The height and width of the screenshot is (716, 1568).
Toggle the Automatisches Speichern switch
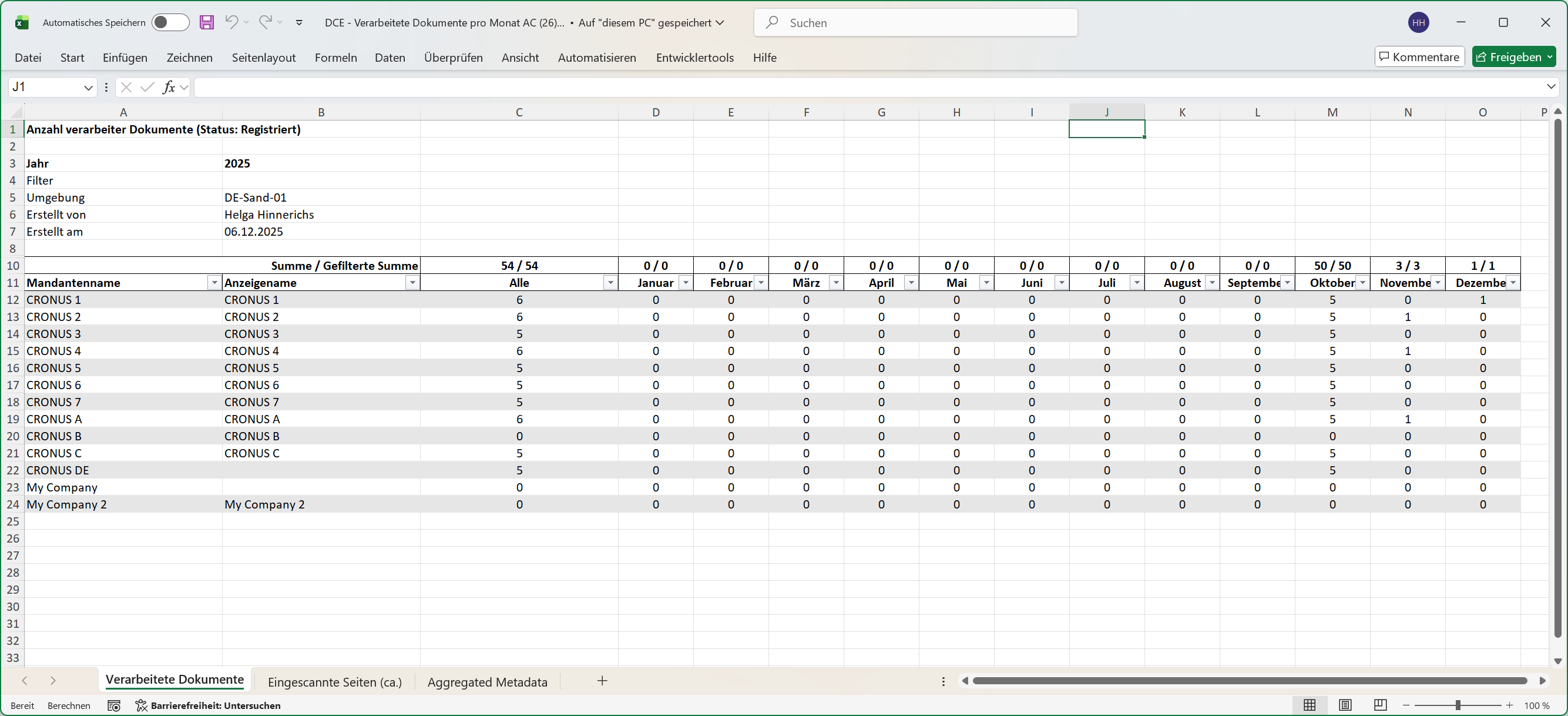click(x=170, y=22)
